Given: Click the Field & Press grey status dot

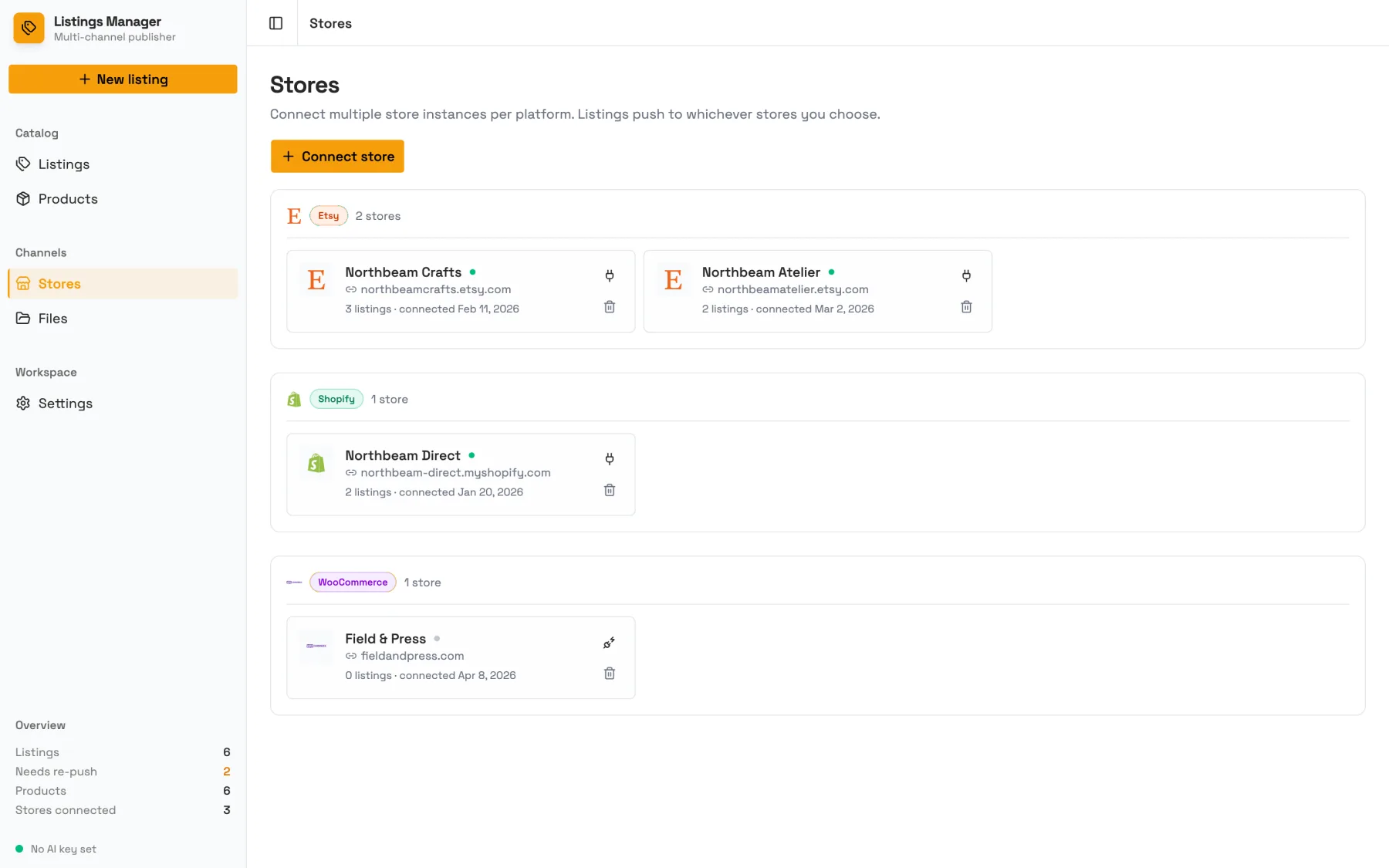Looking at the screenshot, I should (437, 639).
